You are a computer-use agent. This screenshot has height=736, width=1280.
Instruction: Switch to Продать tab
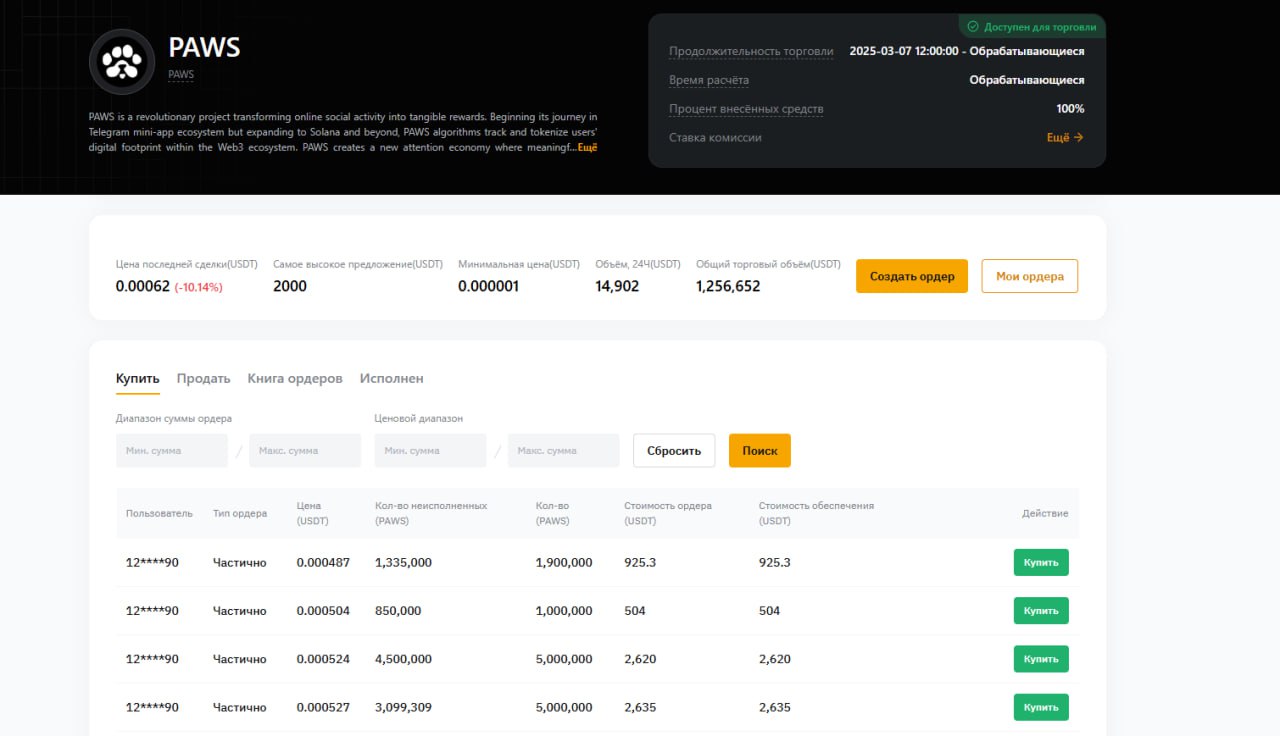pos(204,379)
